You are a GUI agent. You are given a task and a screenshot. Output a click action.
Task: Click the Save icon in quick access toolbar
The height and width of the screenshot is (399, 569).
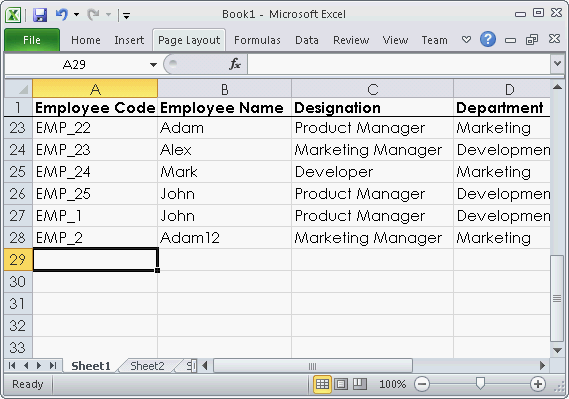pyautogui.click(x=40, y=15)
